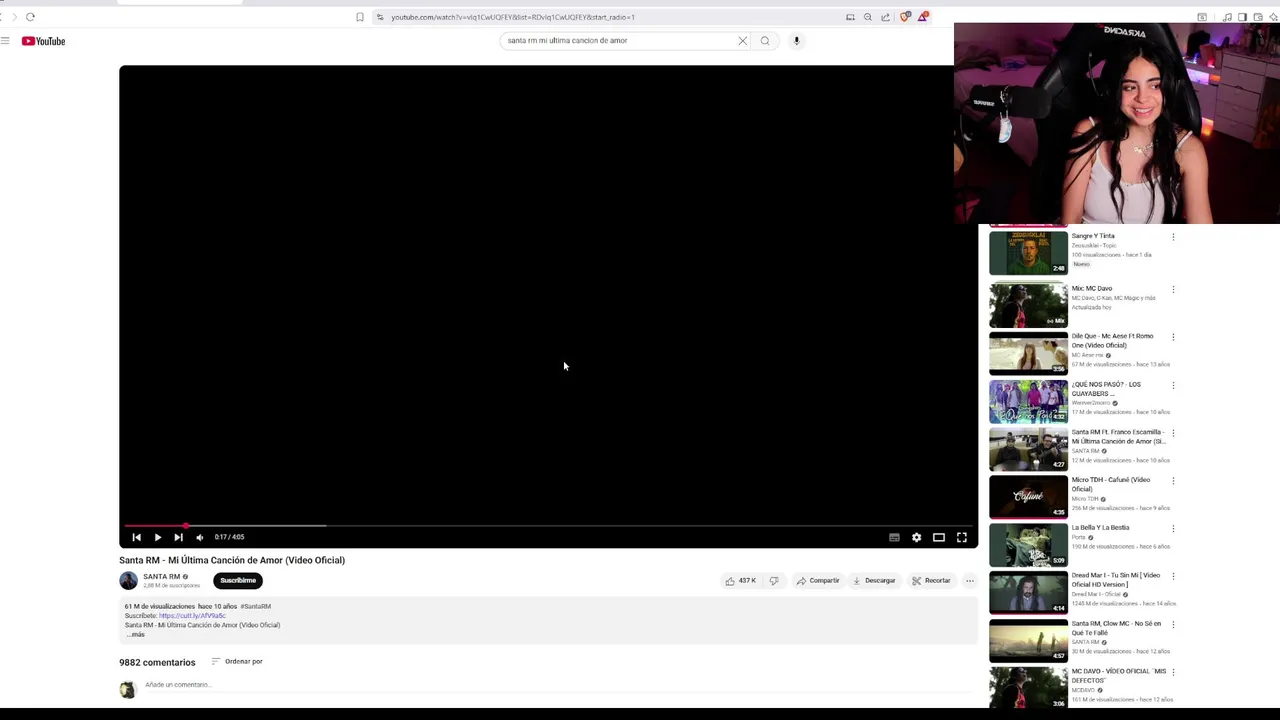The width and height of the screenshot is (1280, 720).
Task: Subscribe with the Suscribirme button
Action: tap(238, 581)
